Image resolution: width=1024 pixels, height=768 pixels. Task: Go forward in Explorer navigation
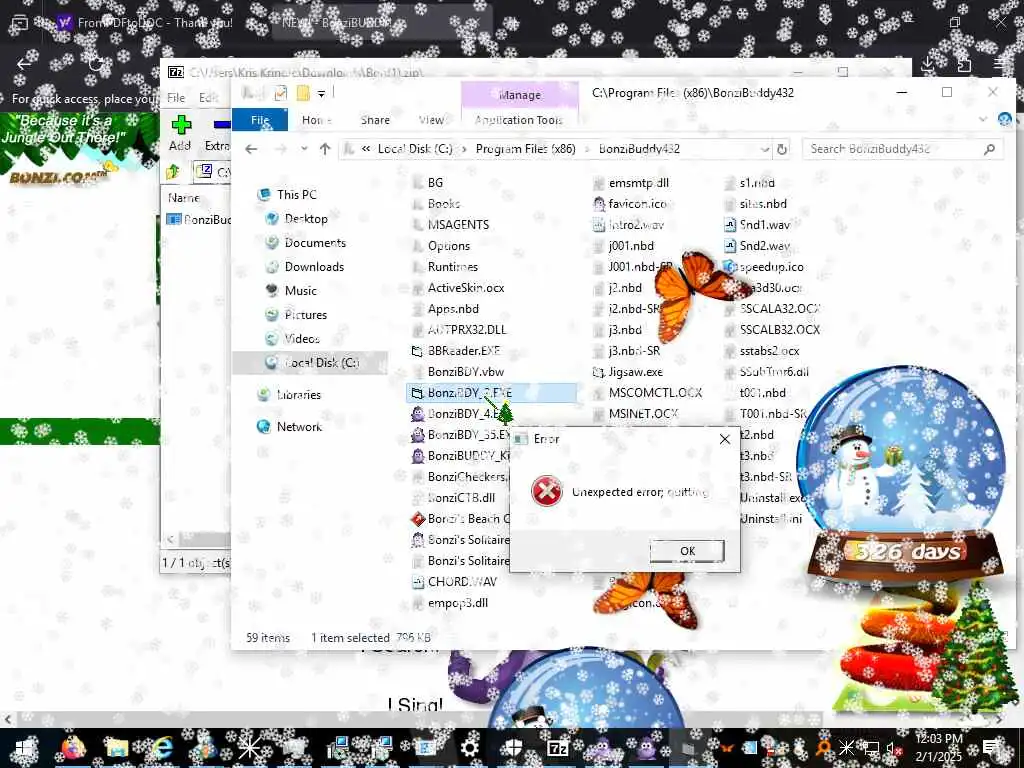[281, 149]
